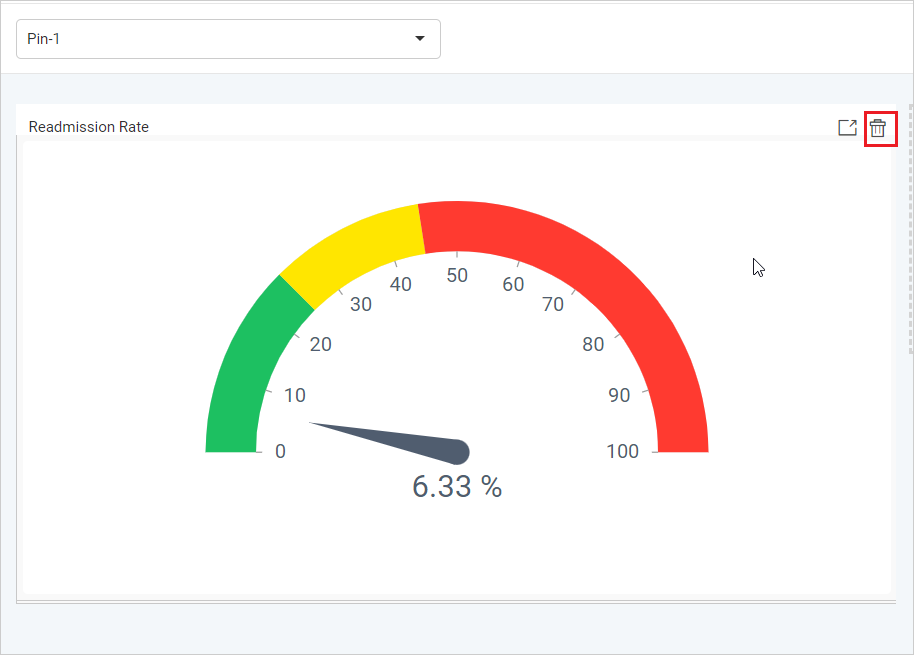Click the 40 scale label on gauge

401,284
